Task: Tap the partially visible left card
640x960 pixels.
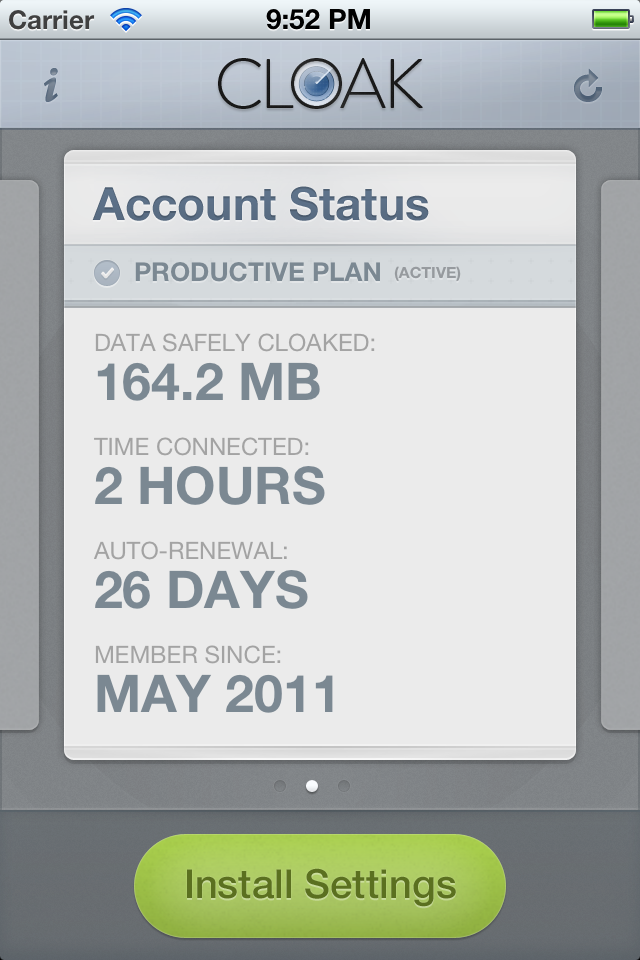Action: pyautogui.click(x=18, y=455)
